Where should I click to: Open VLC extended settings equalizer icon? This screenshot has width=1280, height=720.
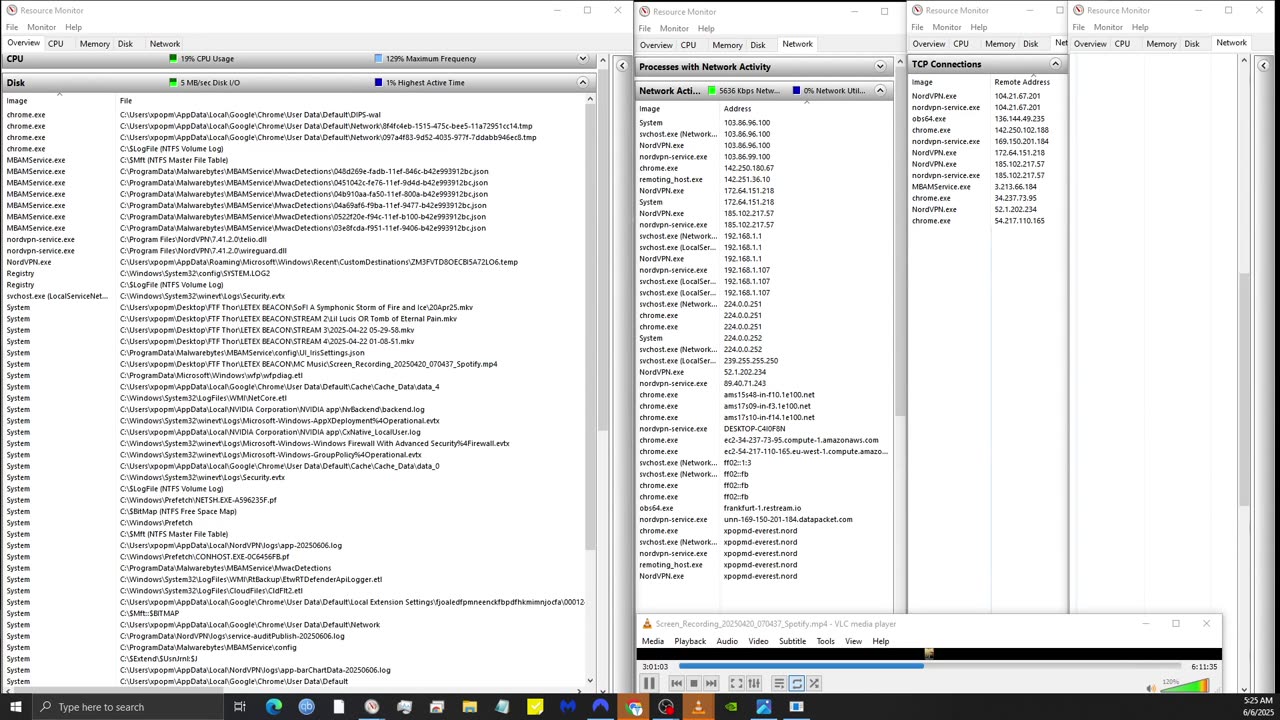pos(754,684)
